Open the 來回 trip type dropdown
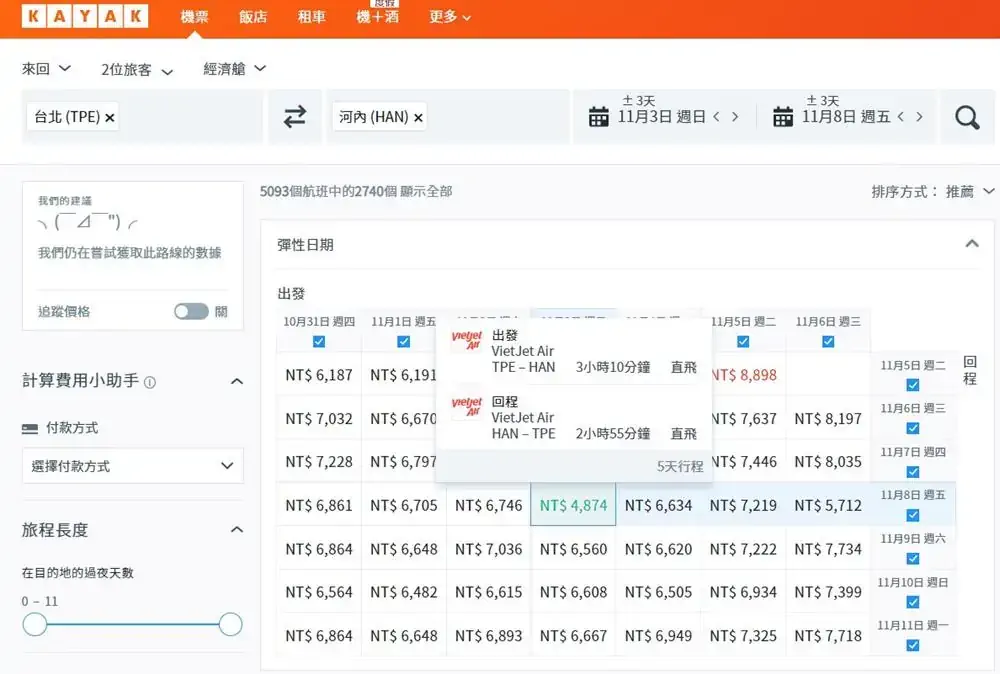The image size is (1000, 674). click(x=47, y=69)
